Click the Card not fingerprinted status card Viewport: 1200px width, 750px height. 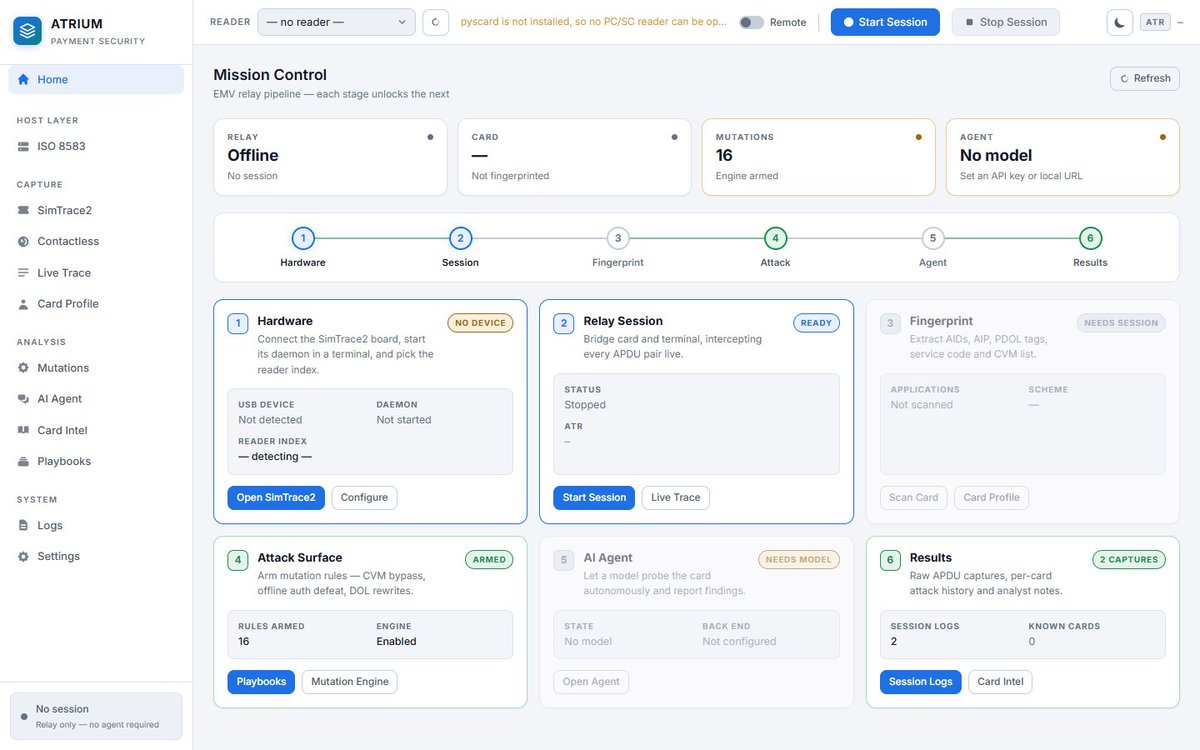(x=574, y=157)
